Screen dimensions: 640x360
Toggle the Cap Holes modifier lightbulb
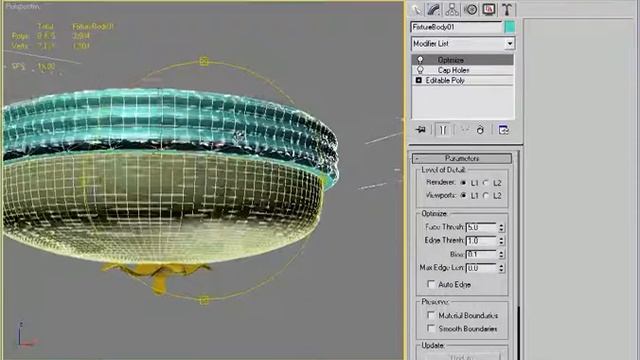click(x=420, y=70)
